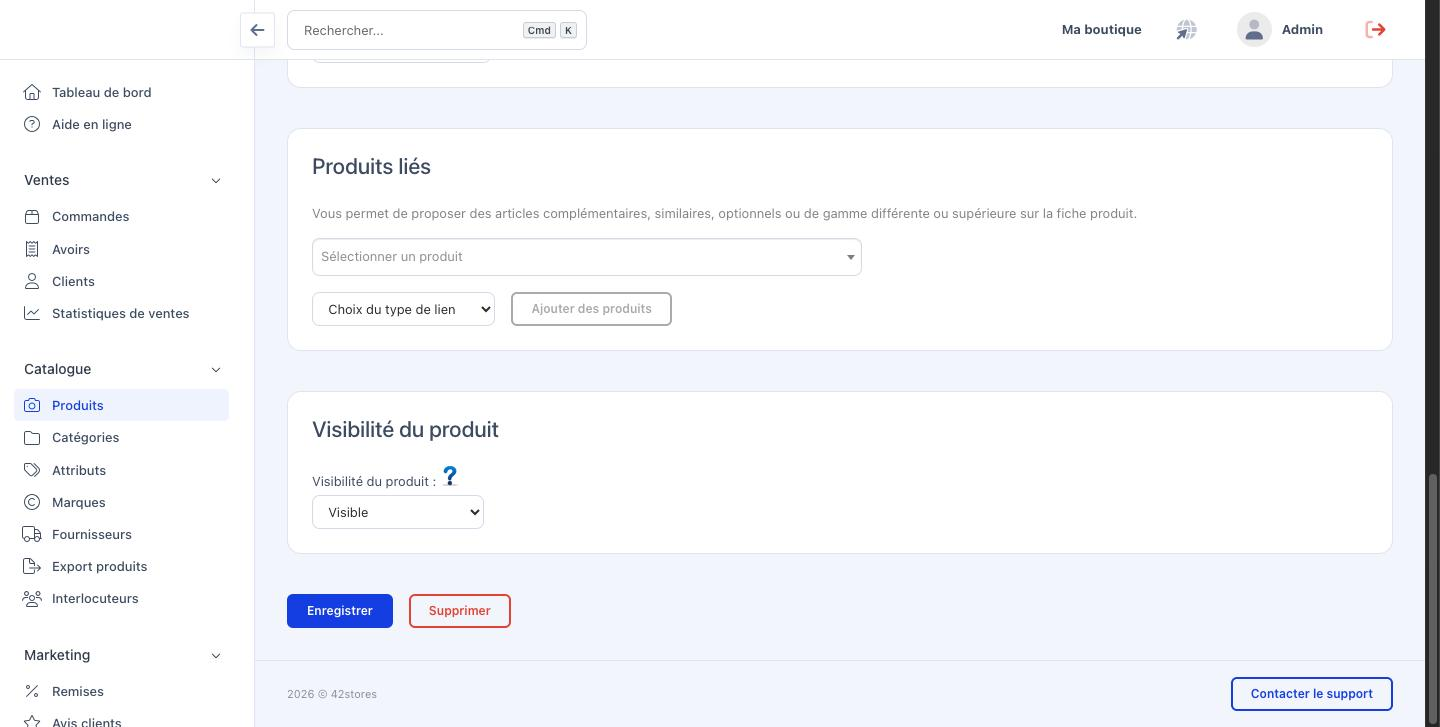
Task: Click the Clients person icon
Action: pyautogui.click(x=32, y=281)
